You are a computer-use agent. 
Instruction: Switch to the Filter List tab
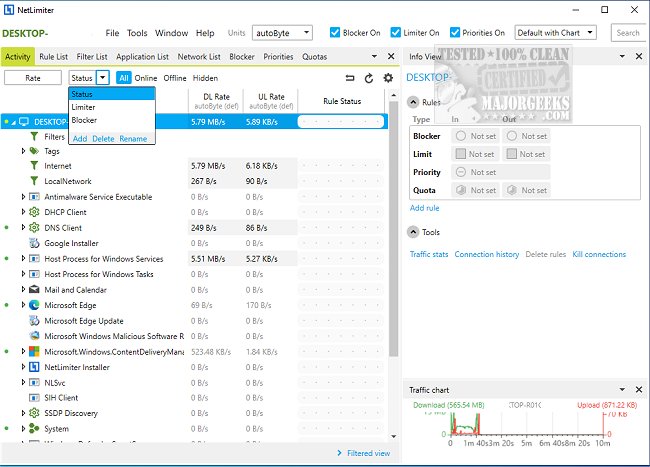tap(91, 57)
